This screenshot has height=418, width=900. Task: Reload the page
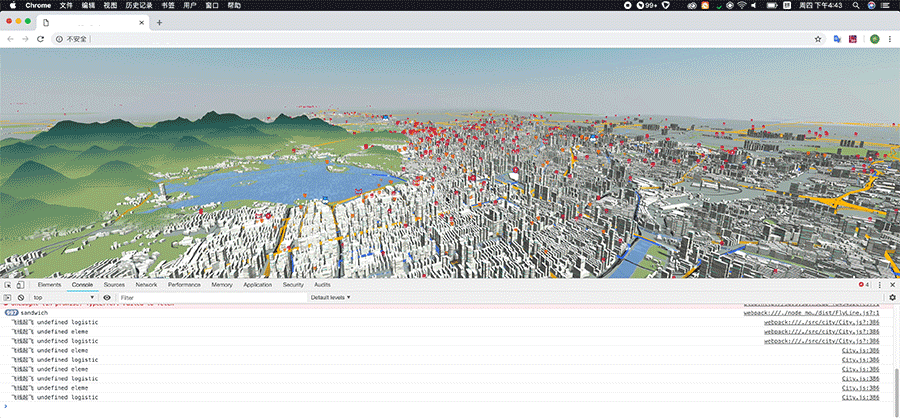pos(40,39)
